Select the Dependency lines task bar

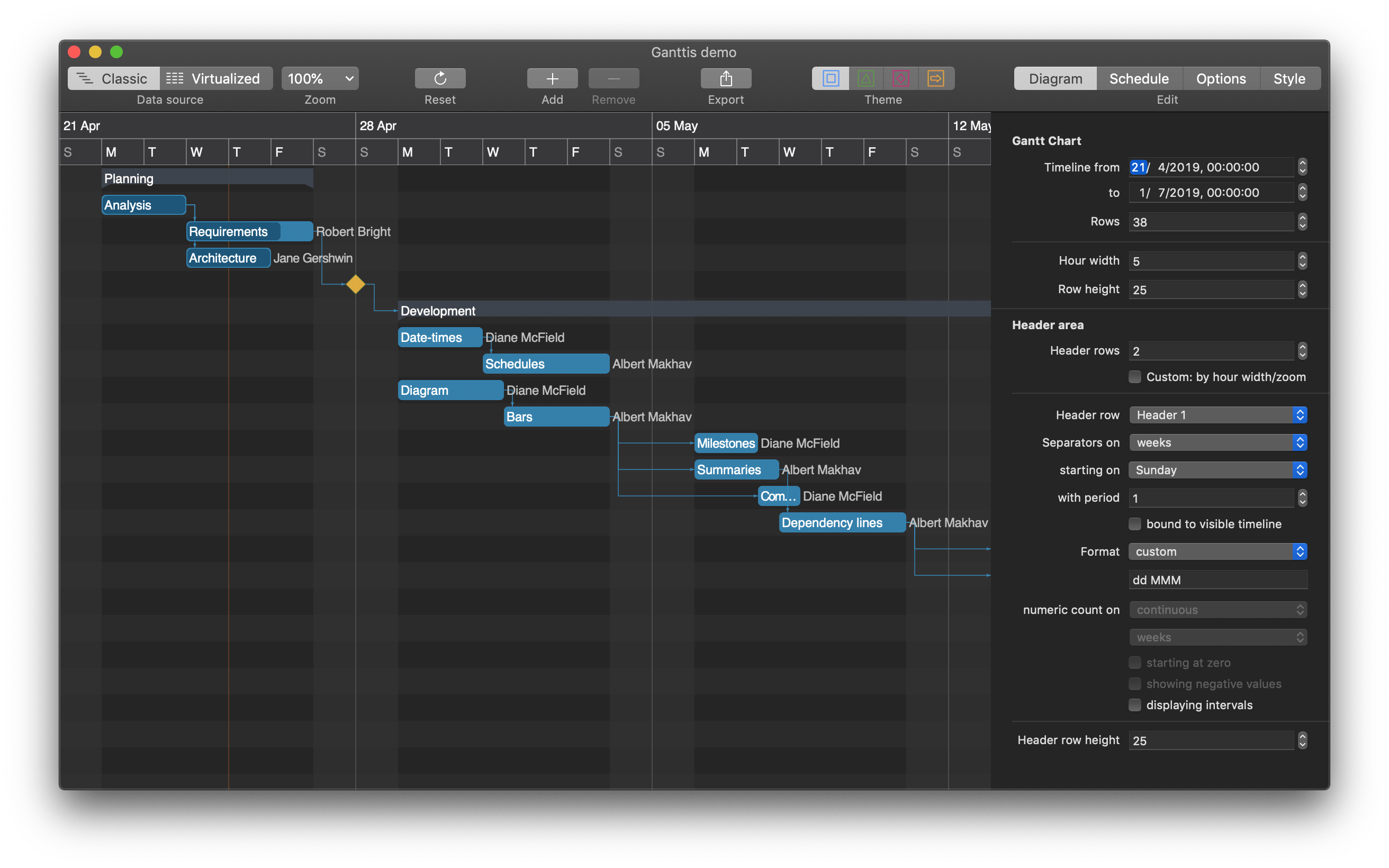click(842, 522)
